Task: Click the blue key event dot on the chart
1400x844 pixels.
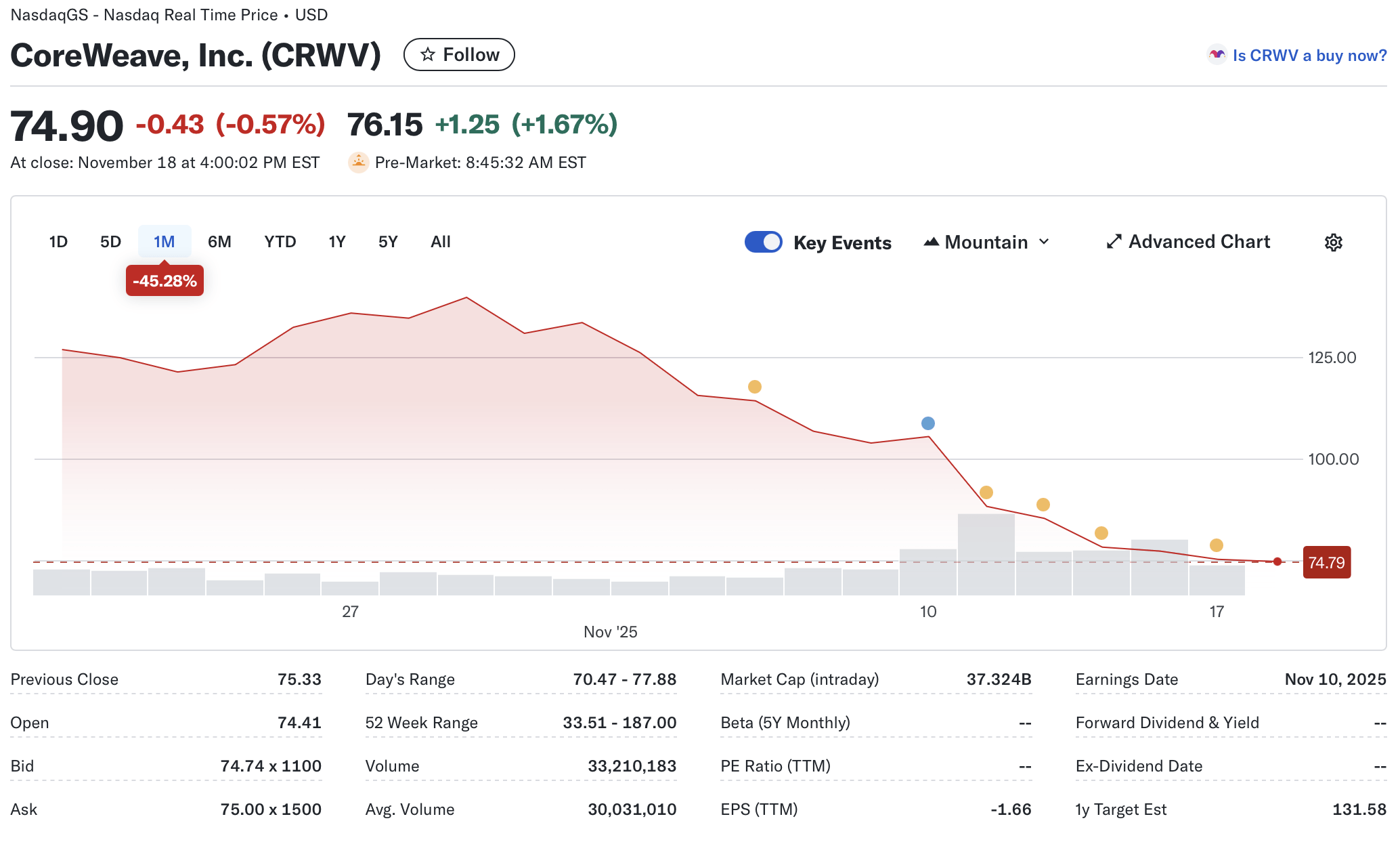Action: pyautogui.click(x=927, y=423)
